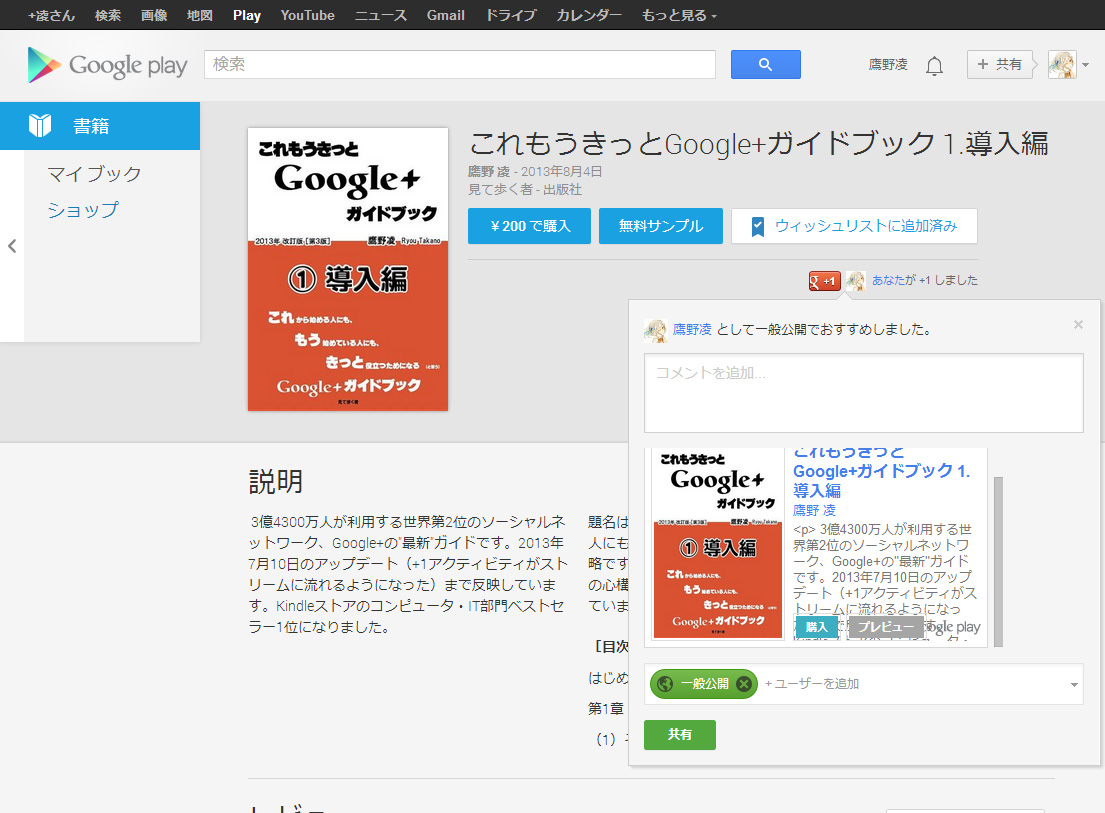
Task: Click the globe icon in the 一般公開 chip
Action: [665, 683]
